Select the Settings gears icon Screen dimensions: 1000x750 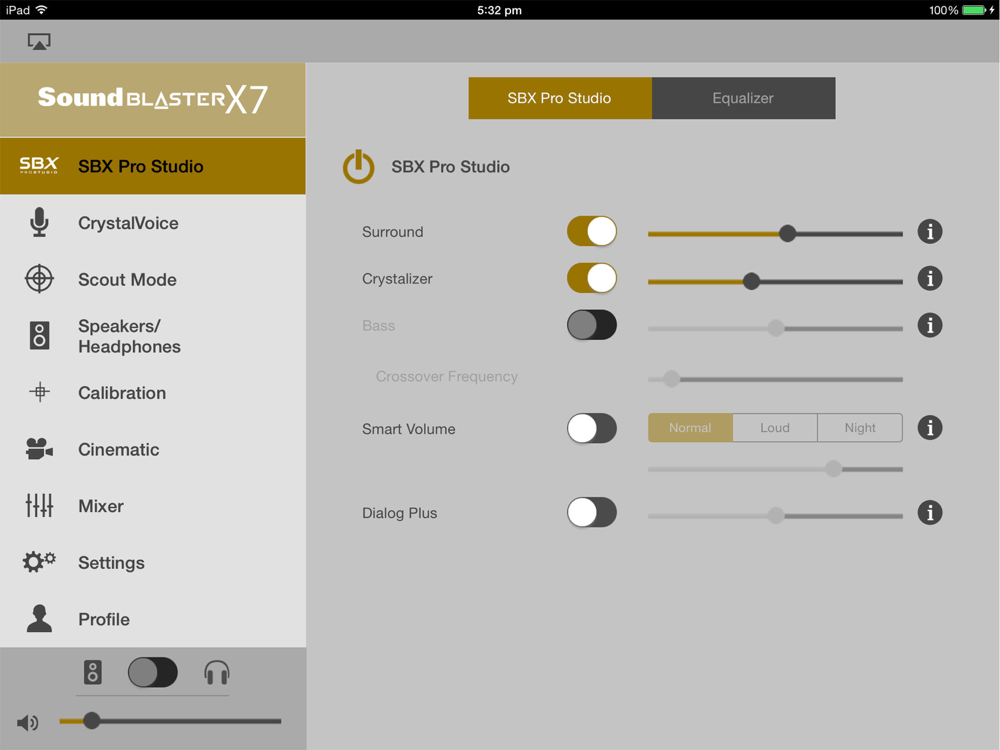point(39,562)
